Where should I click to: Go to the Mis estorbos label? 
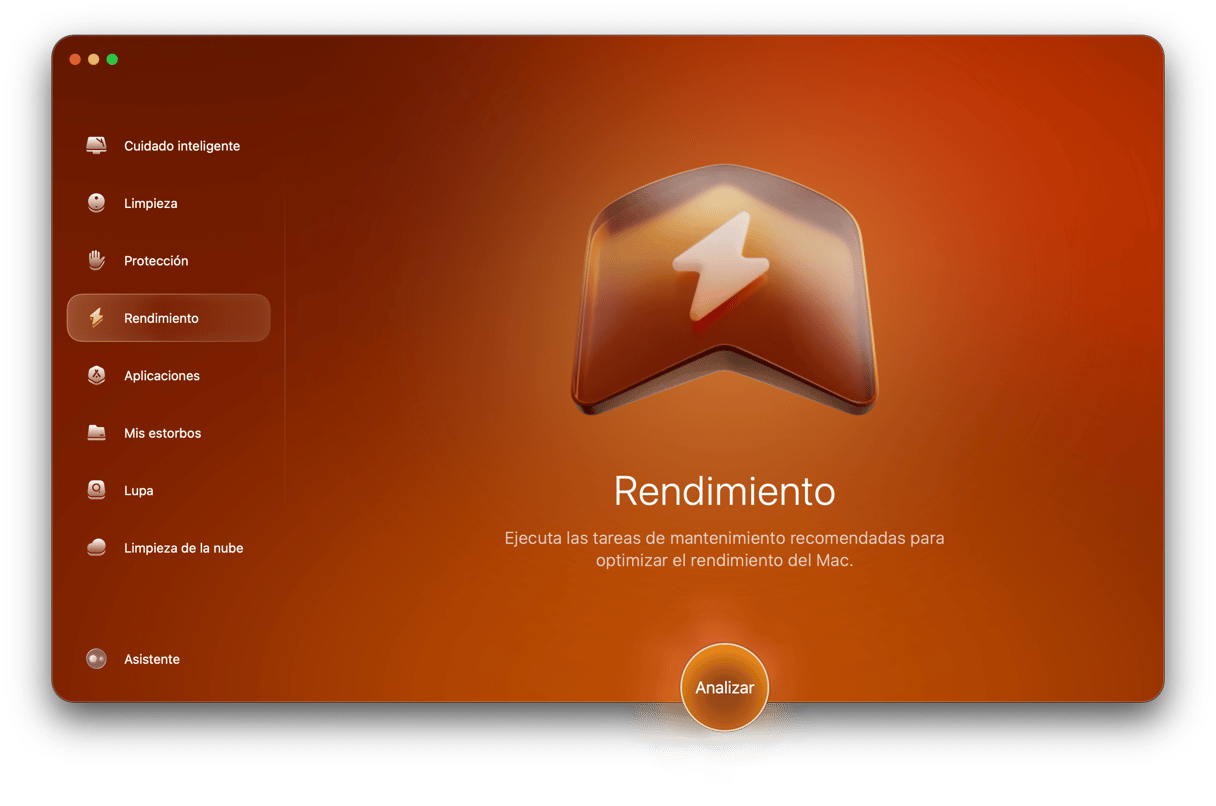pyautogui.click(x=162, y=433)
